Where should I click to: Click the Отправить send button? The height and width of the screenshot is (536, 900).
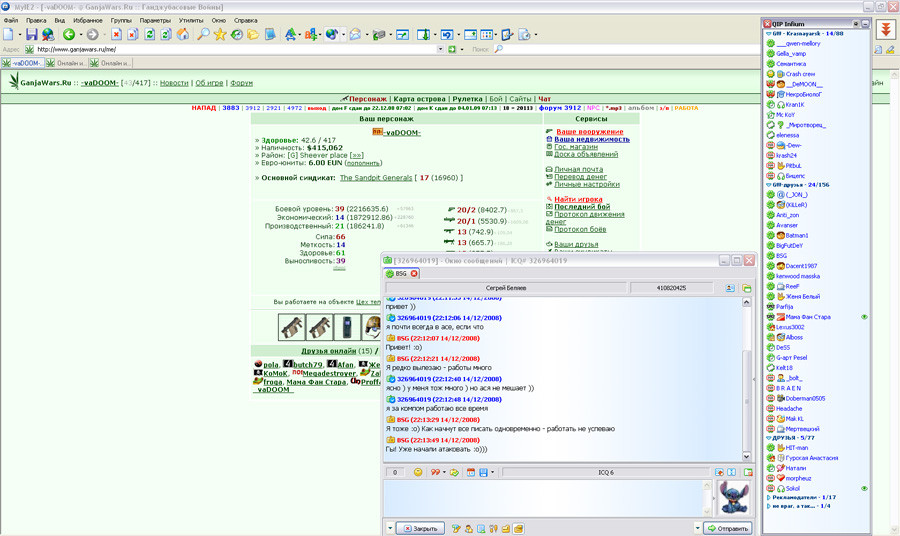pyautogui.click(x=728, y=528)
